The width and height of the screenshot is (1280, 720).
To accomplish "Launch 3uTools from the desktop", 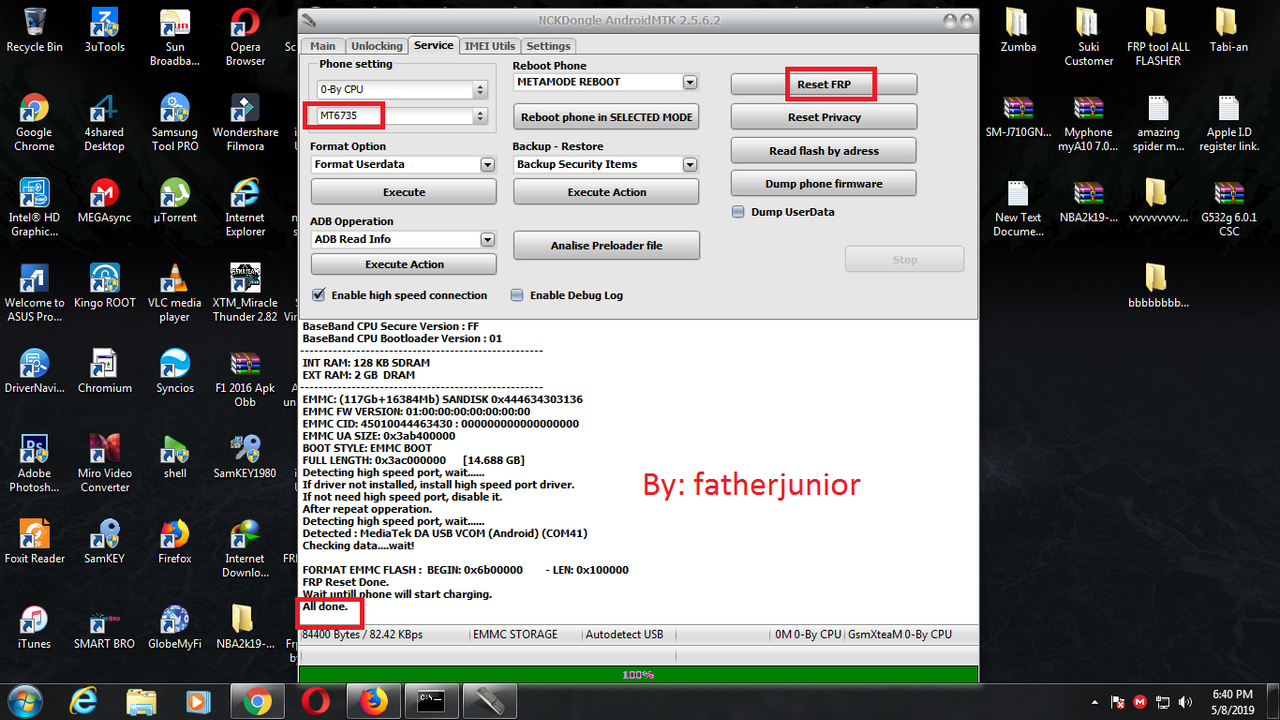I will click(x=104, y=30).
